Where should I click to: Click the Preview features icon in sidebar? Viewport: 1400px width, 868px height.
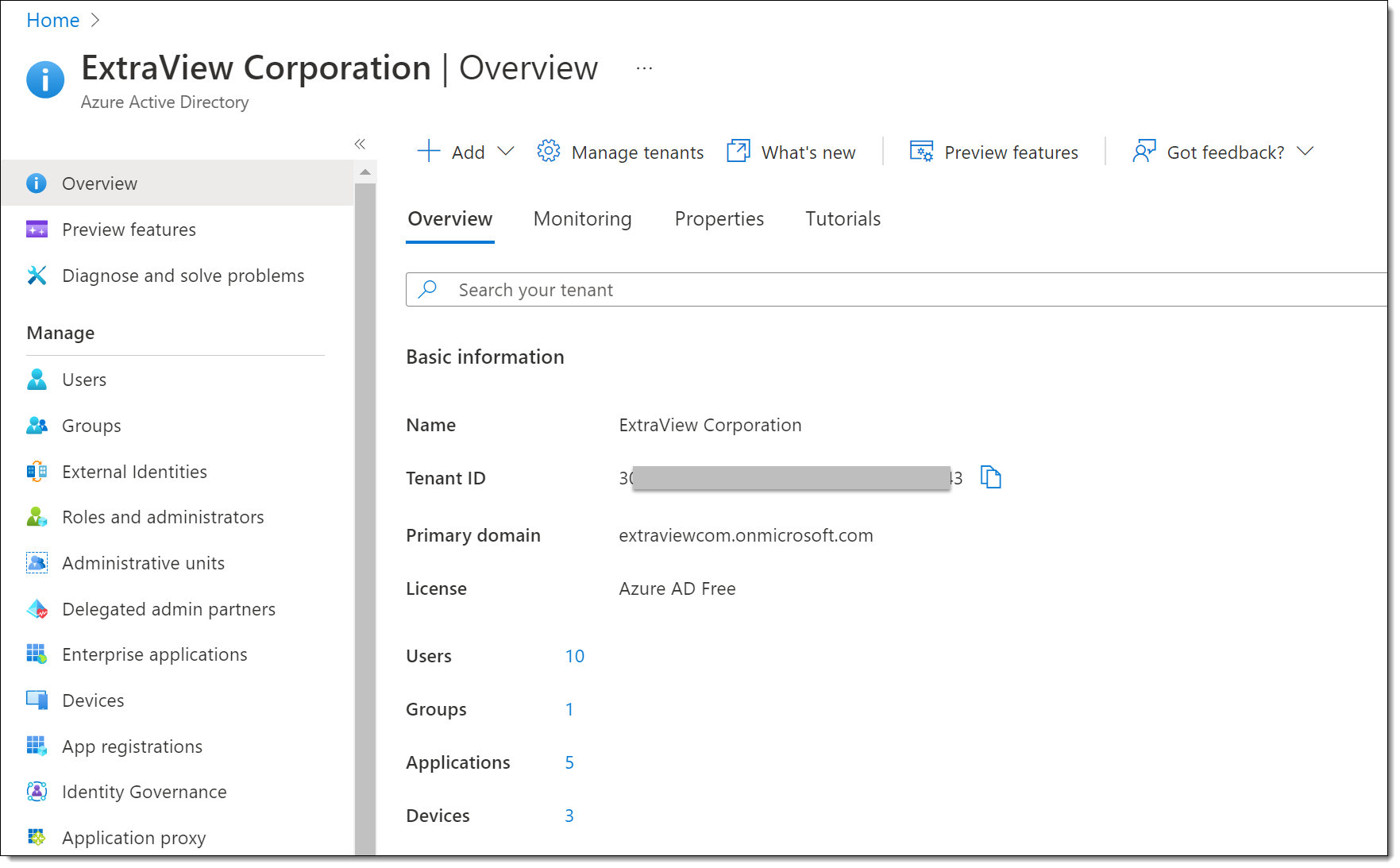37,230
